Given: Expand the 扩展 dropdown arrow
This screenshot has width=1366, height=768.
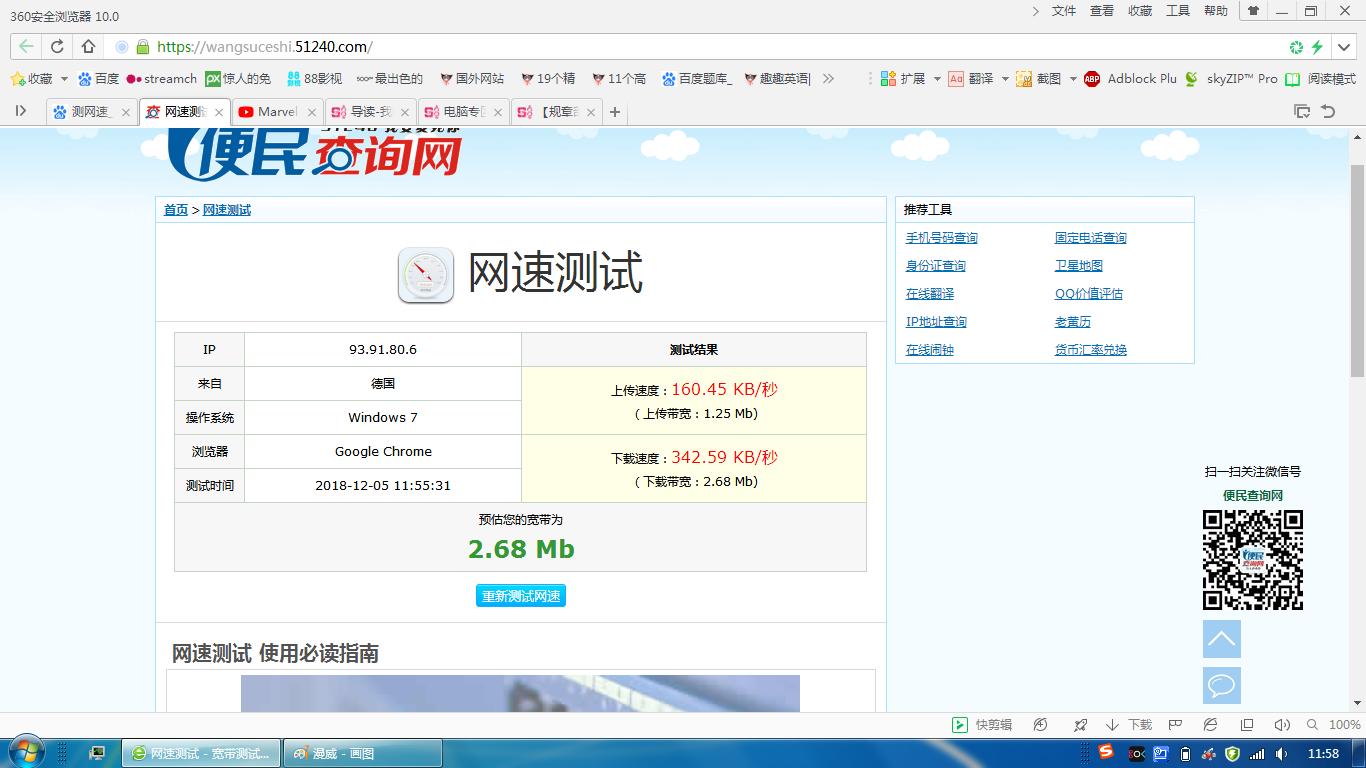Looking at the screenshot, I should pos(937,78).
